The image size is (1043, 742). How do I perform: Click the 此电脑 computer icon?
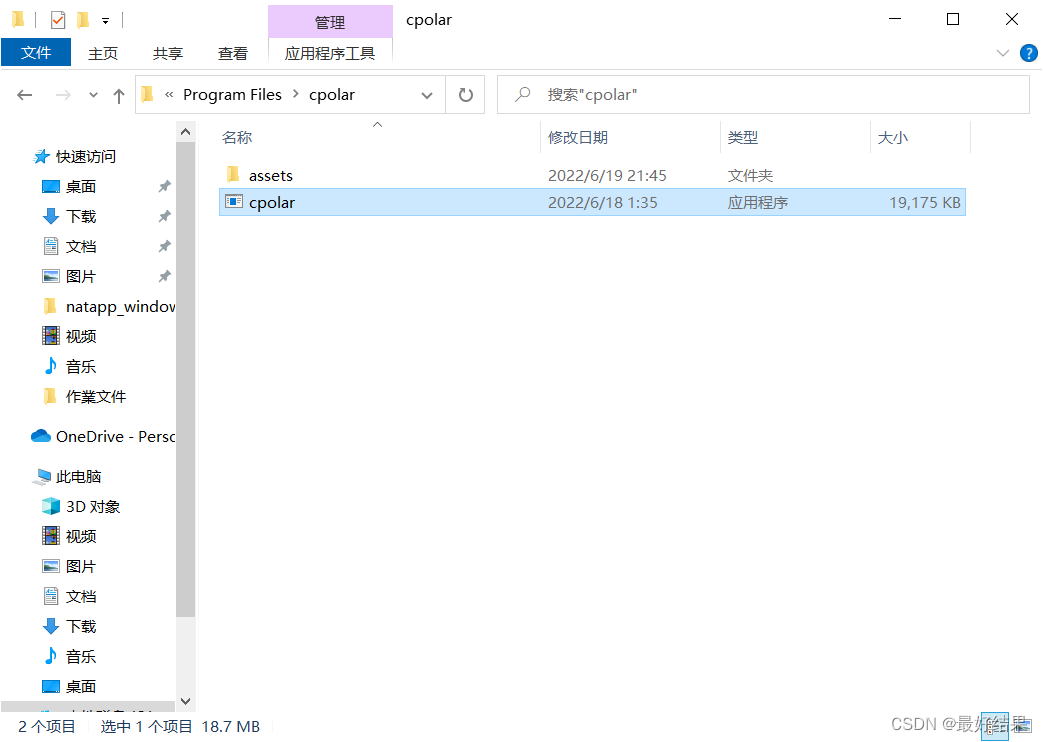point(43,476)
